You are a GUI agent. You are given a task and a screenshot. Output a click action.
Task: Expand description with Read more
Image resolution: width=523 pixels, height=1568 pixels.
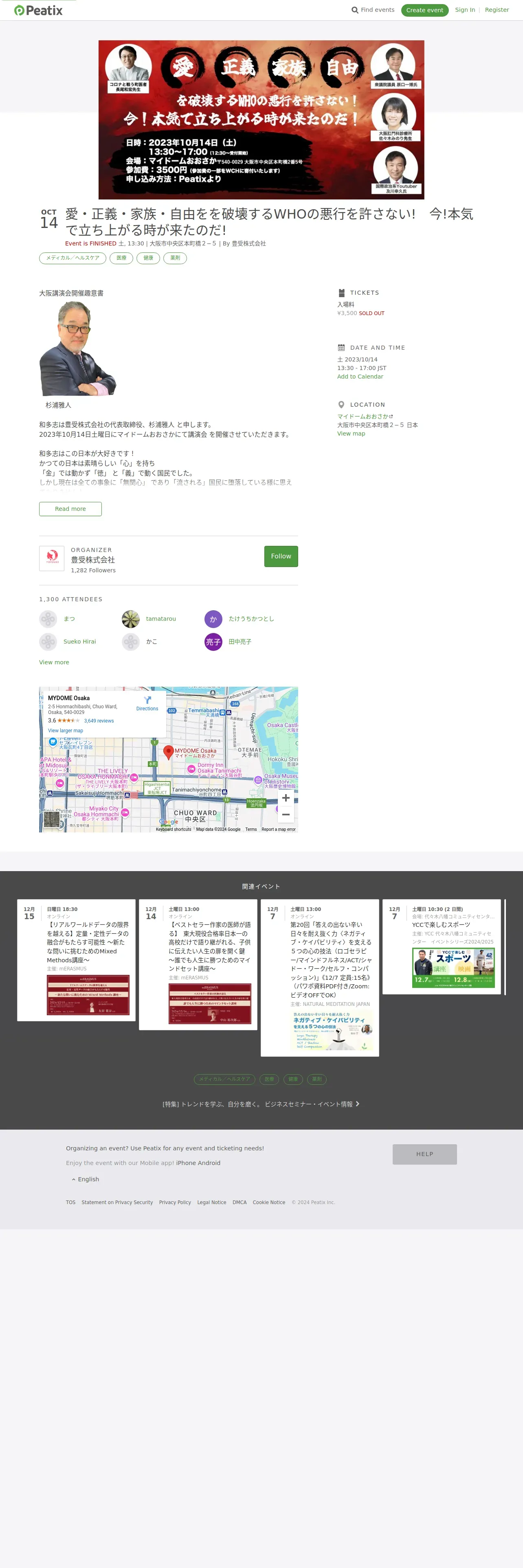click(70, 509)
